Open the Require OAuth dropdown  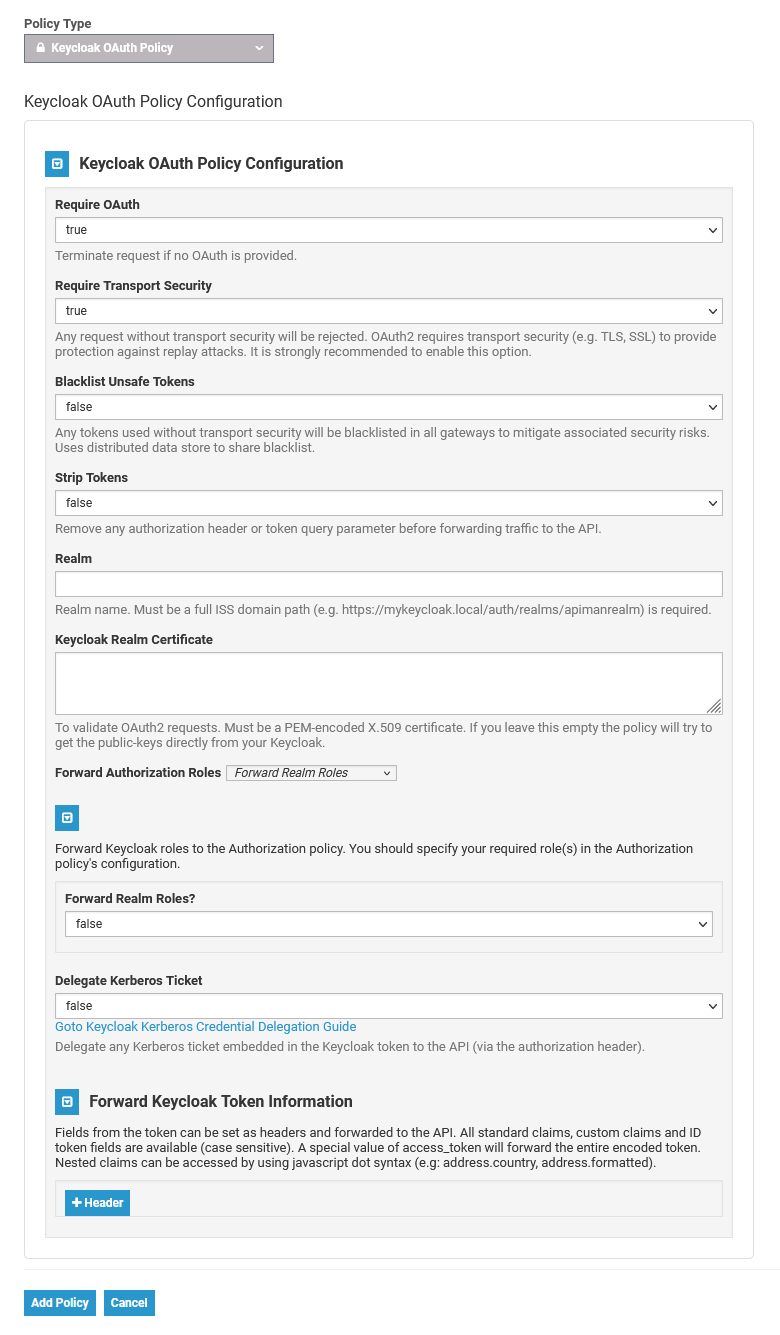click(x=388, y=230)
